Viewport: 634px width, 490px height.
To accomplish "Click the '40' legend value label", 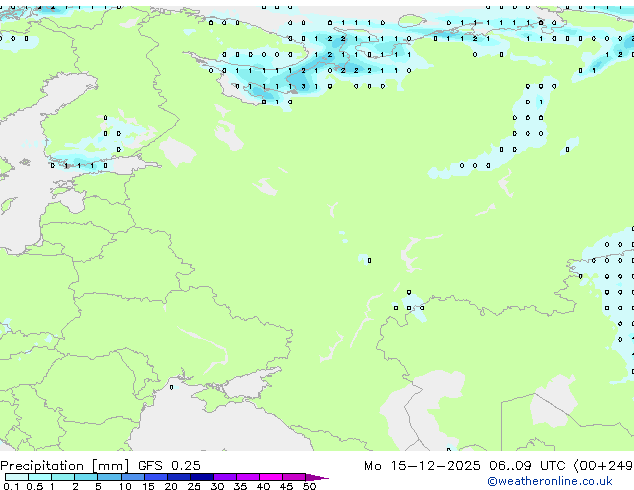I will tap(263, 486).
